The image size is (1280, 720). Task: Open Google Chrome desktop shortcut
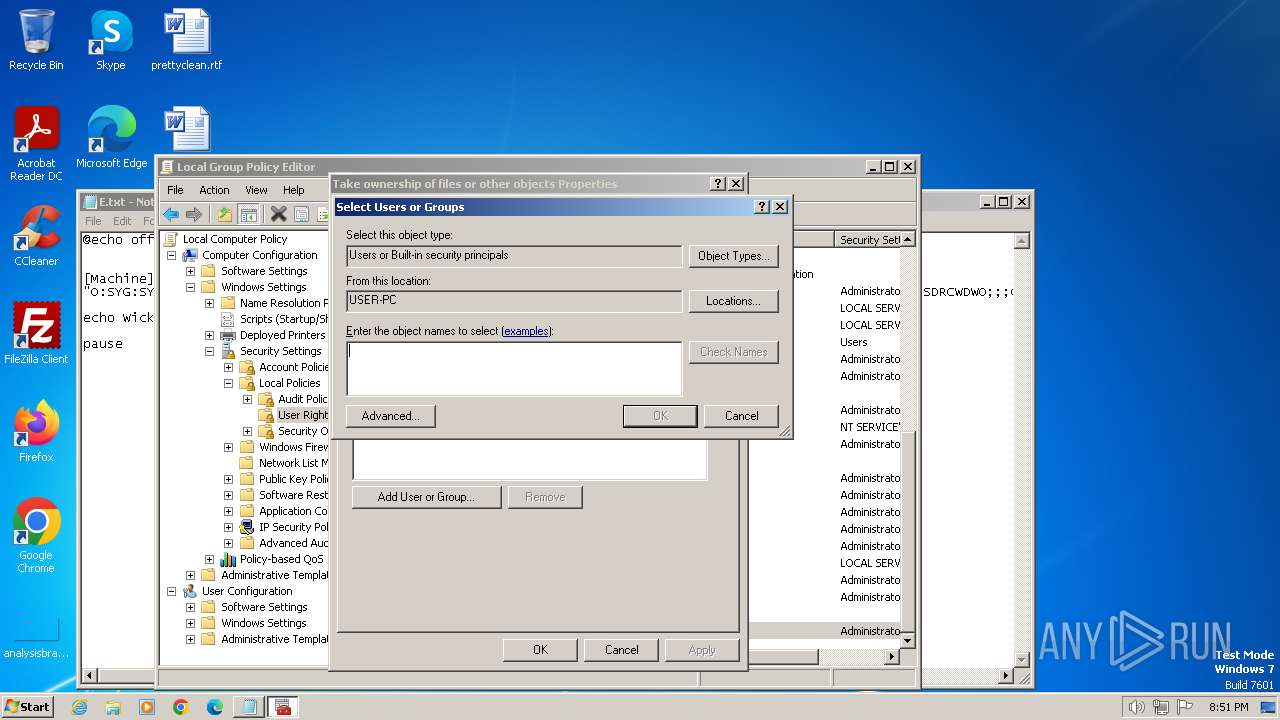click(36, 536)
